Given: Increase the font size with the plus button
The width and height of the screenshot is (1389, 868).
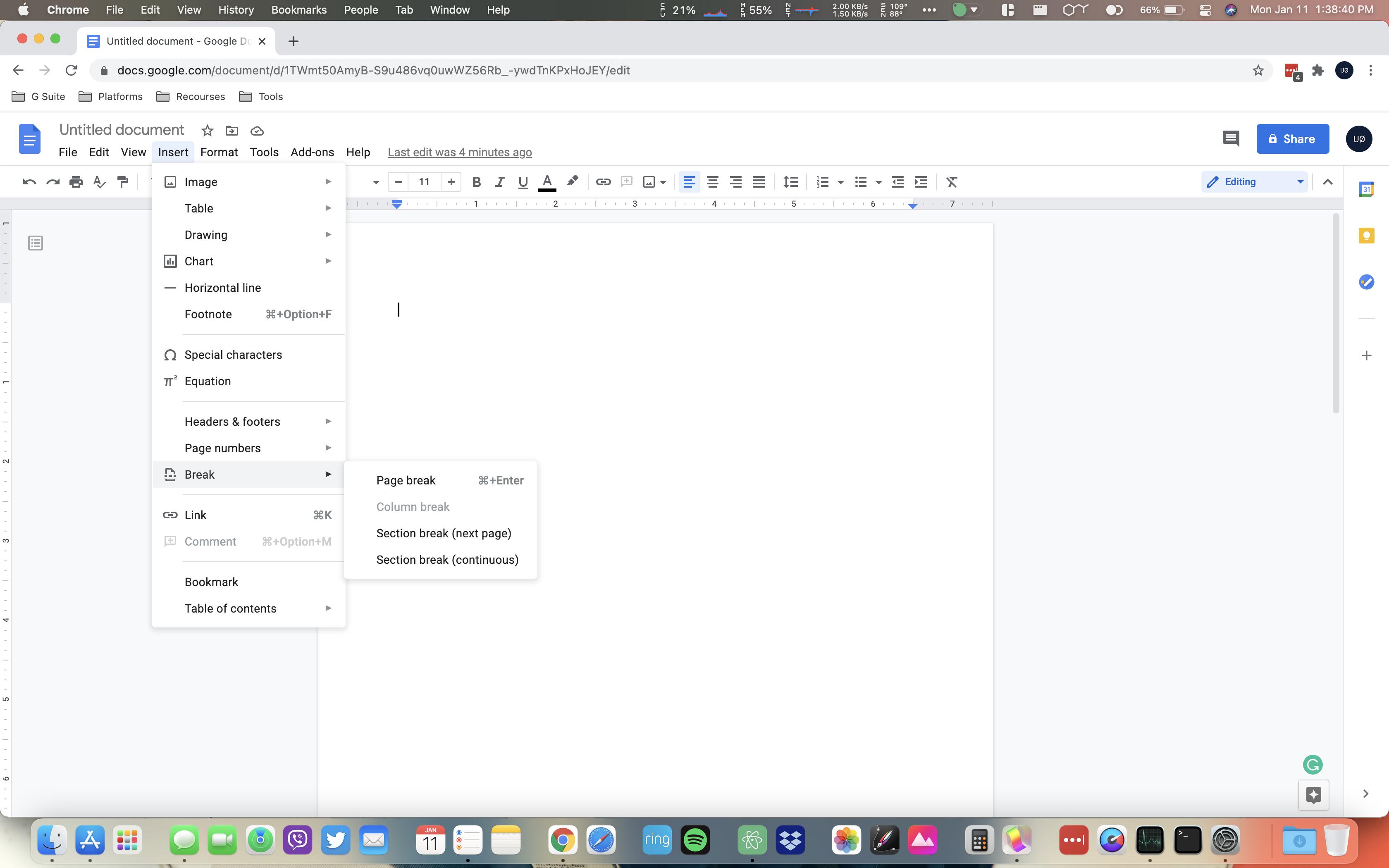Looking at the screenshot, I should click(x=451, y=182).
